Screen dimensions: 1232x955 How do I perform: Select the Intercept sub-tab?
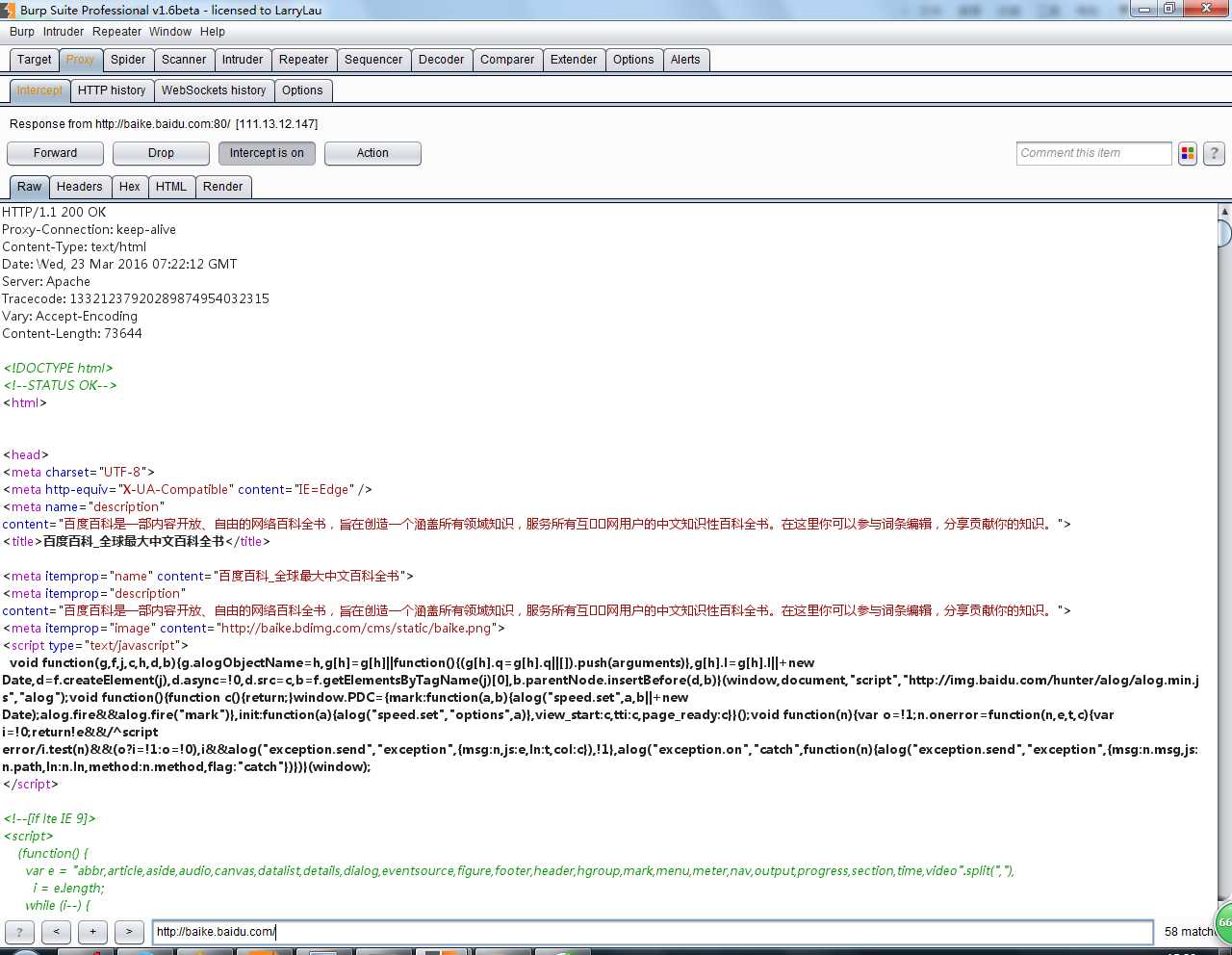pos(39,90)
